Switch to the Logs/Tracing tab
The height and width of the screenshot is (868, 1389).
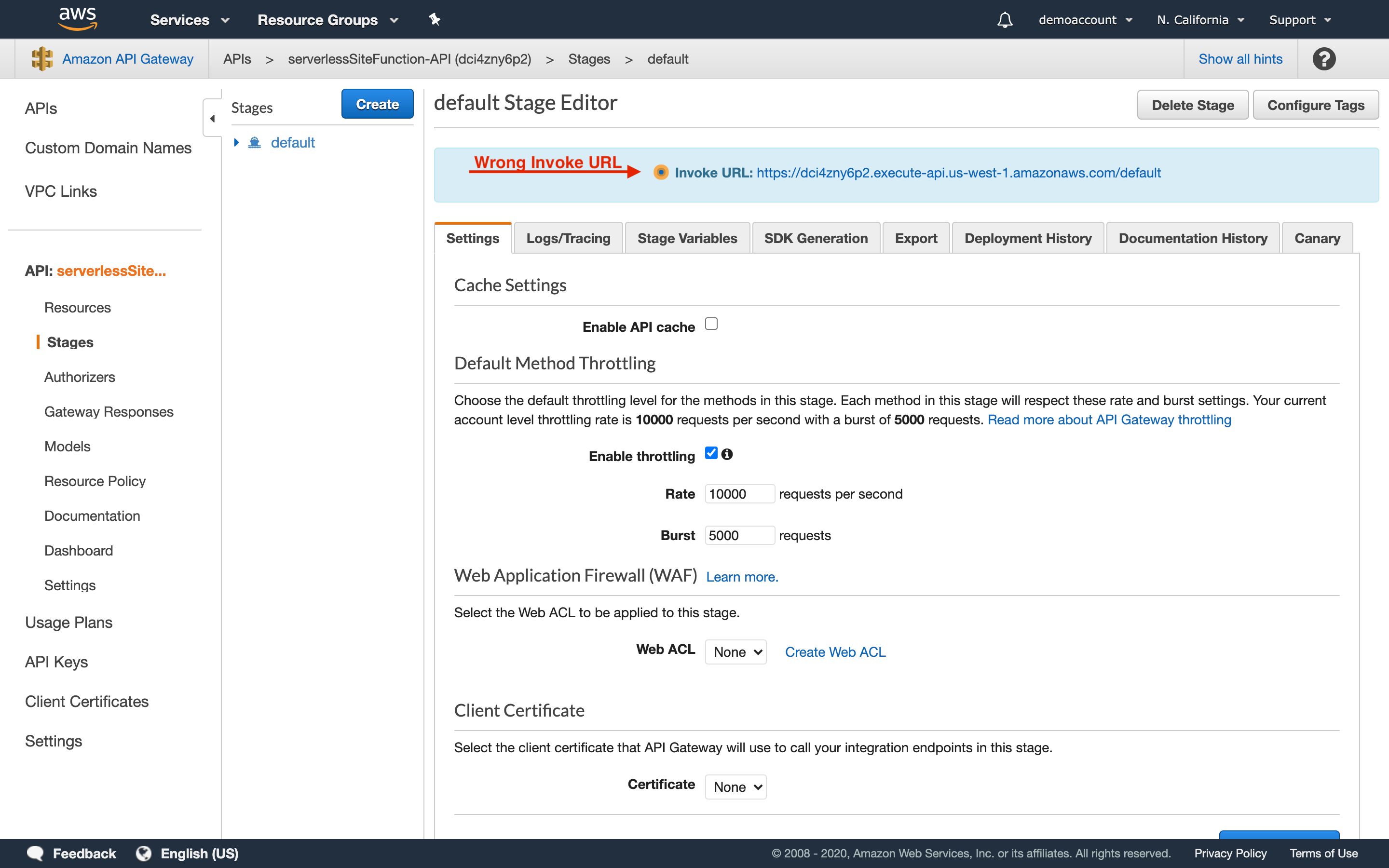pos(568,238)
